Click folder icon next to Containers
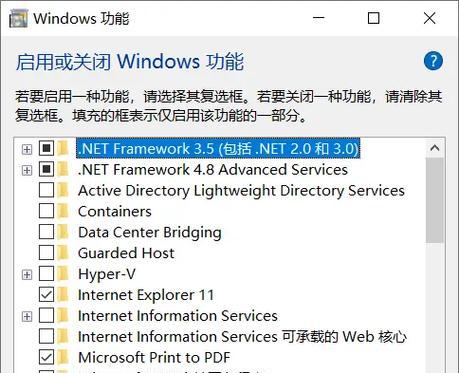 (x=62, y=211)
